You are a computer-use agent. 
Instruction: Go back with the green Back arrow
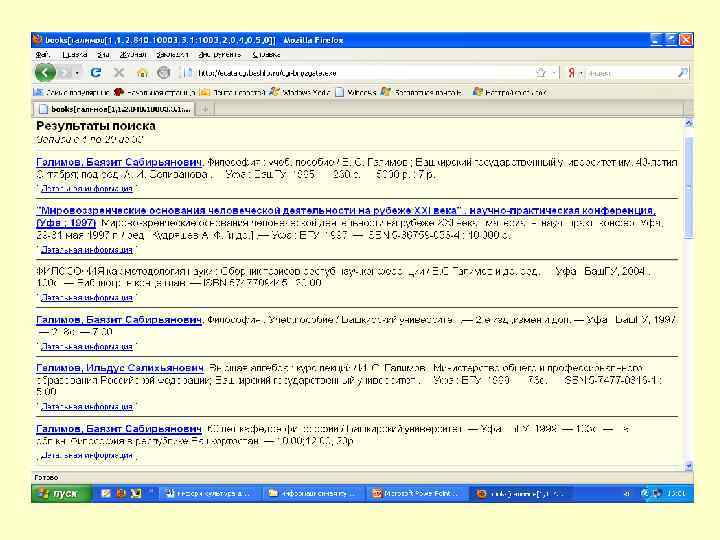pos(45,73)
